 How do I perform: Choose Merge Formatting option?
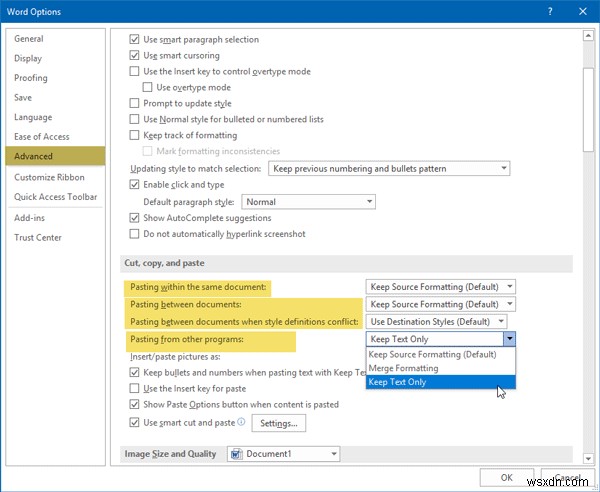440,368
